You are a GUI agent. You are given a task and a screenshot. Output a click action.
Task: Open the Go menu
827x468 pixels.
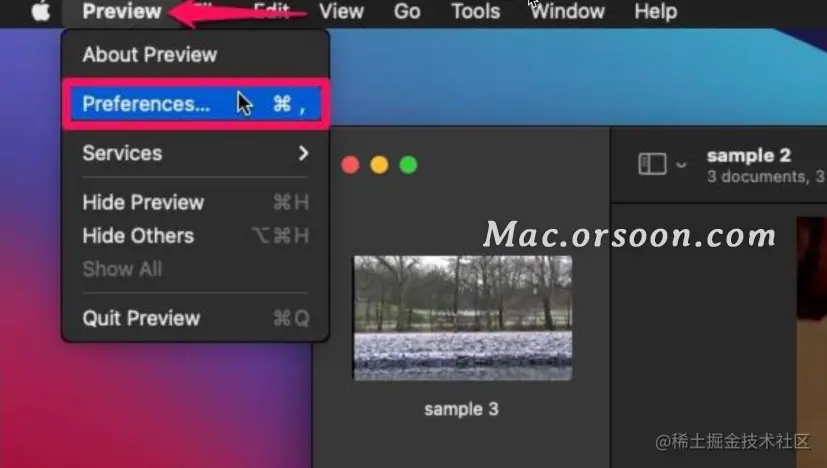[x=407, y=11]
